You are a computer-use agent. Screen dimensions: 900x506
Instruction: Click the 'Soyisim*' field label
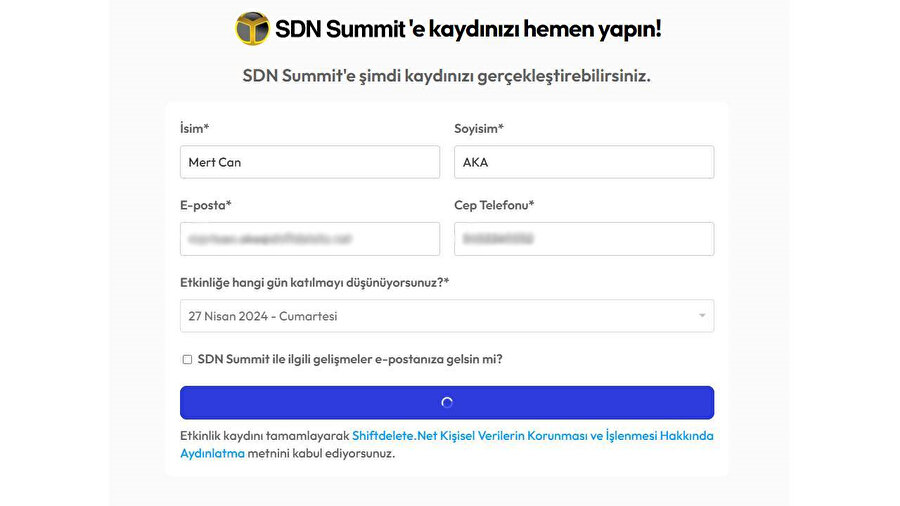479,128
